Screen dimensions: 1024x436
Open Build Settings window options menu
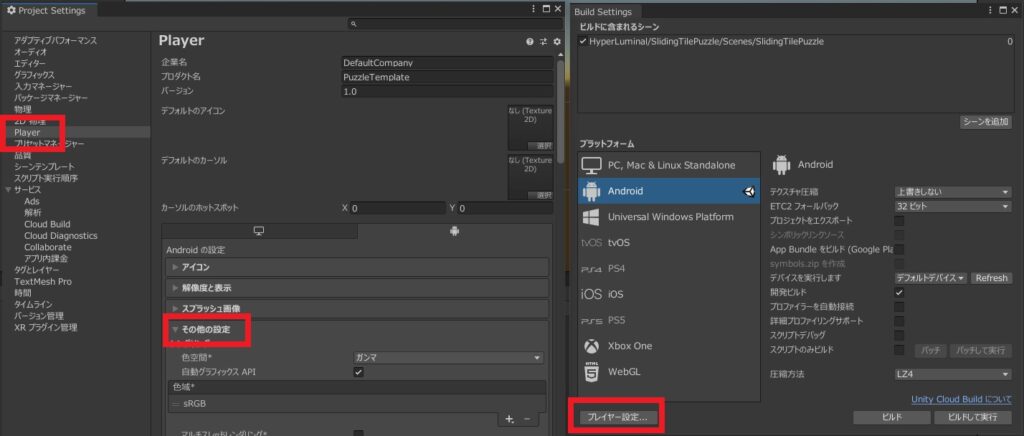coord(989,9)
